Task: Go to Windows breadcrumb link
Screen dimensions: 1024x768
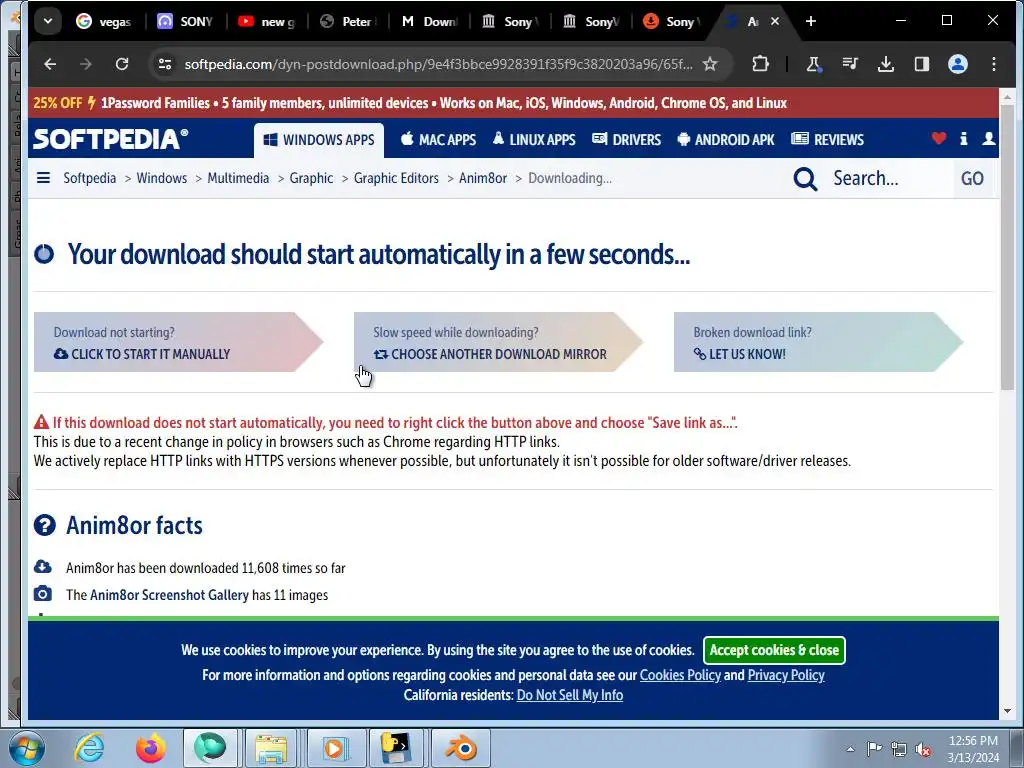Action: click(161, 178)
